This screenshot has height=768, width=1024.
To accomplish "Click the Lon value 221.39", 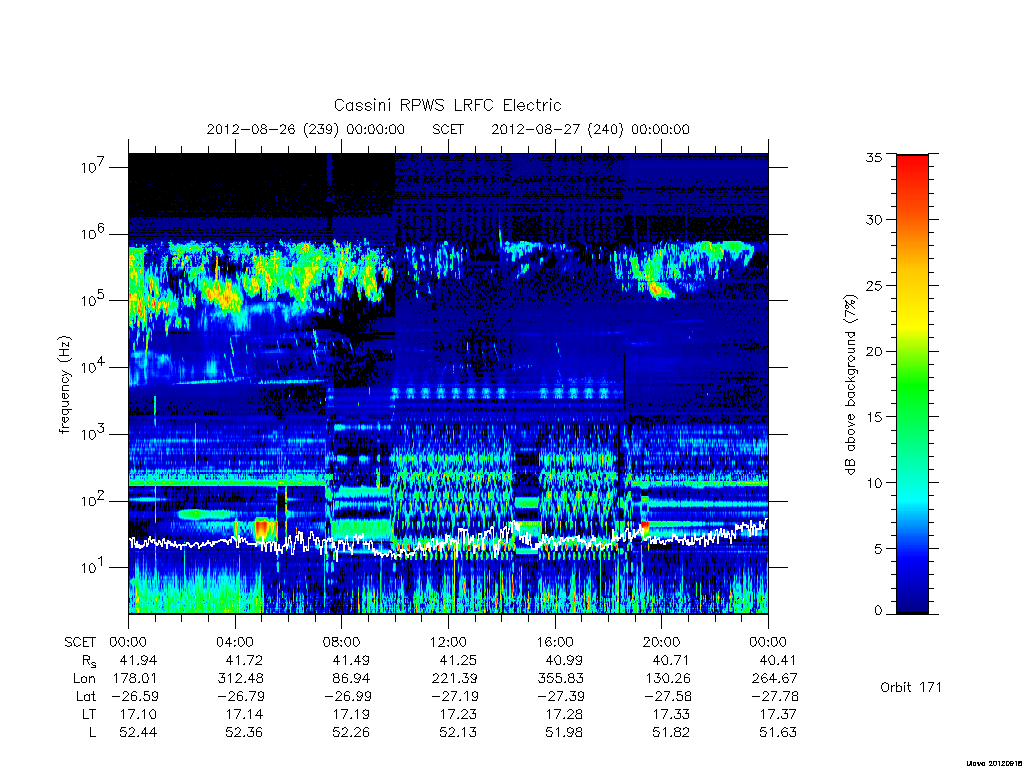I will pyautogui.click(x=455, y=679).
